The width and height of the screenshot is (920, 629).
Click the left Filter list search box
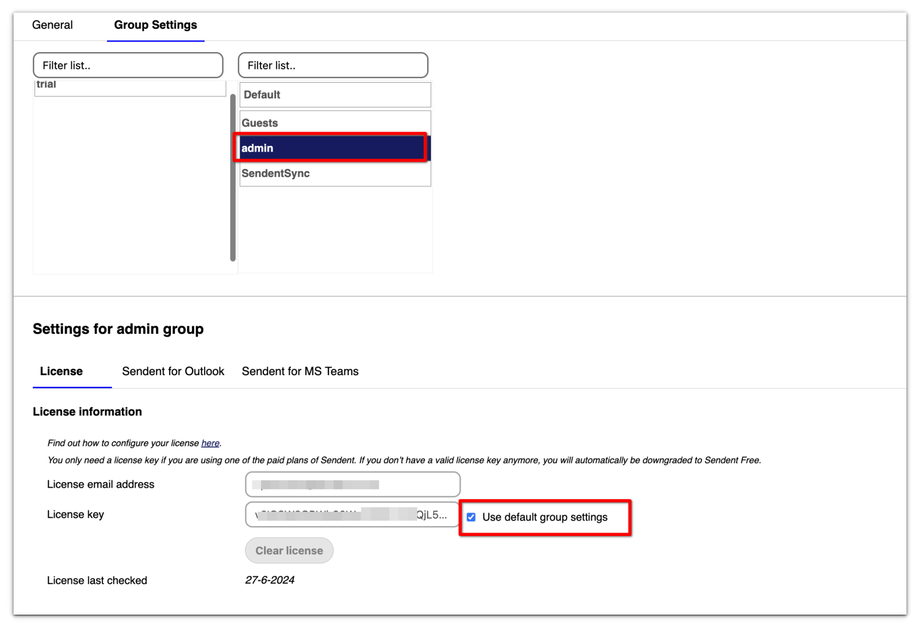pos(128,66)
